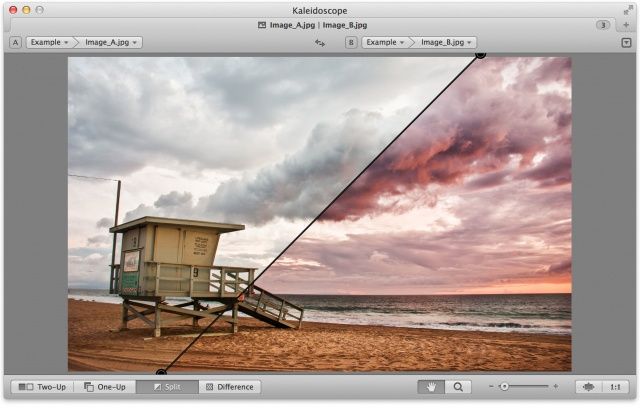
Task: Open the left Example folder dropdown
Action: pos(48,43)
